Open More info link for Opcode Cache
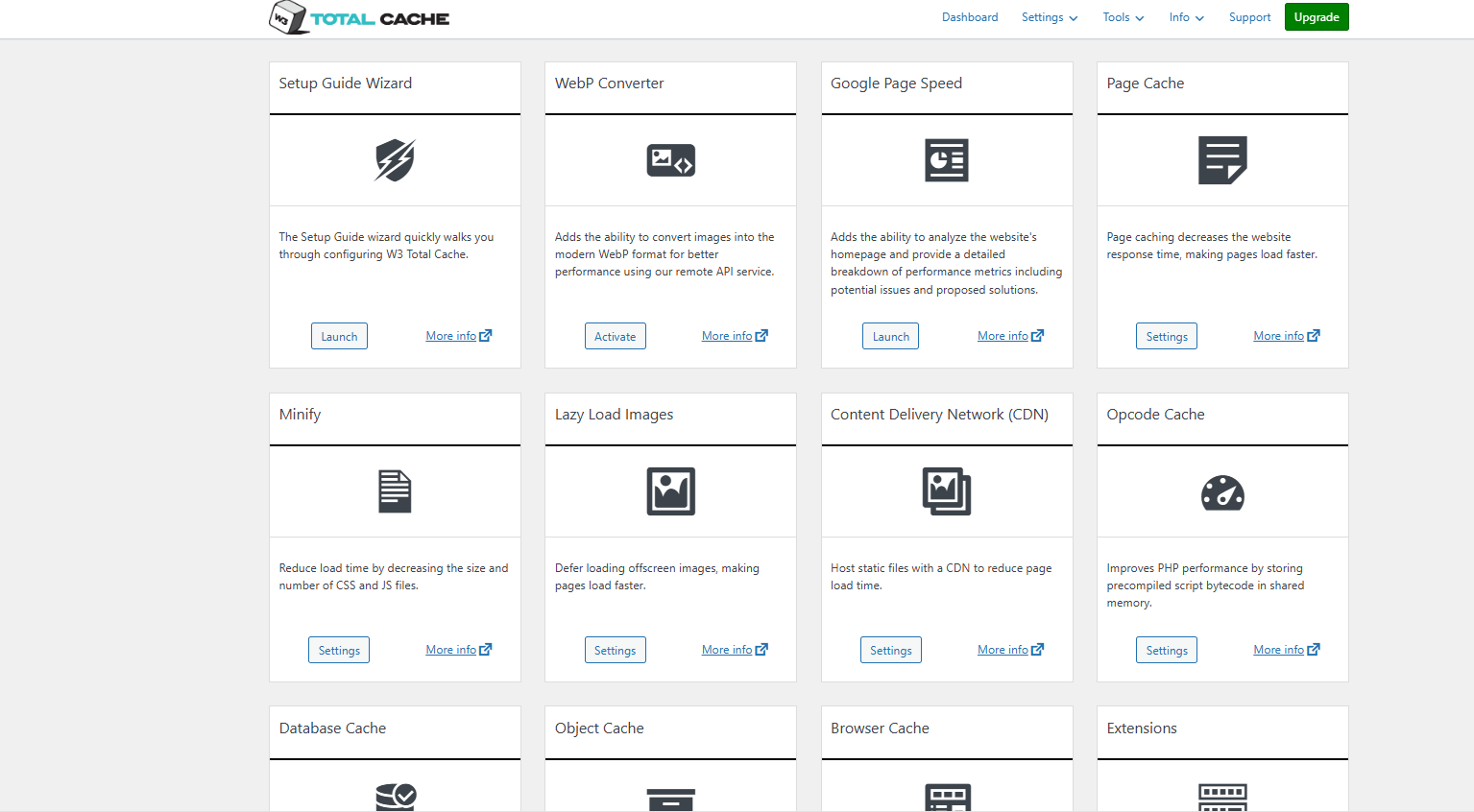This screenshot has width=1474, height=812. pyautogui.click(x=1286, y=650)
